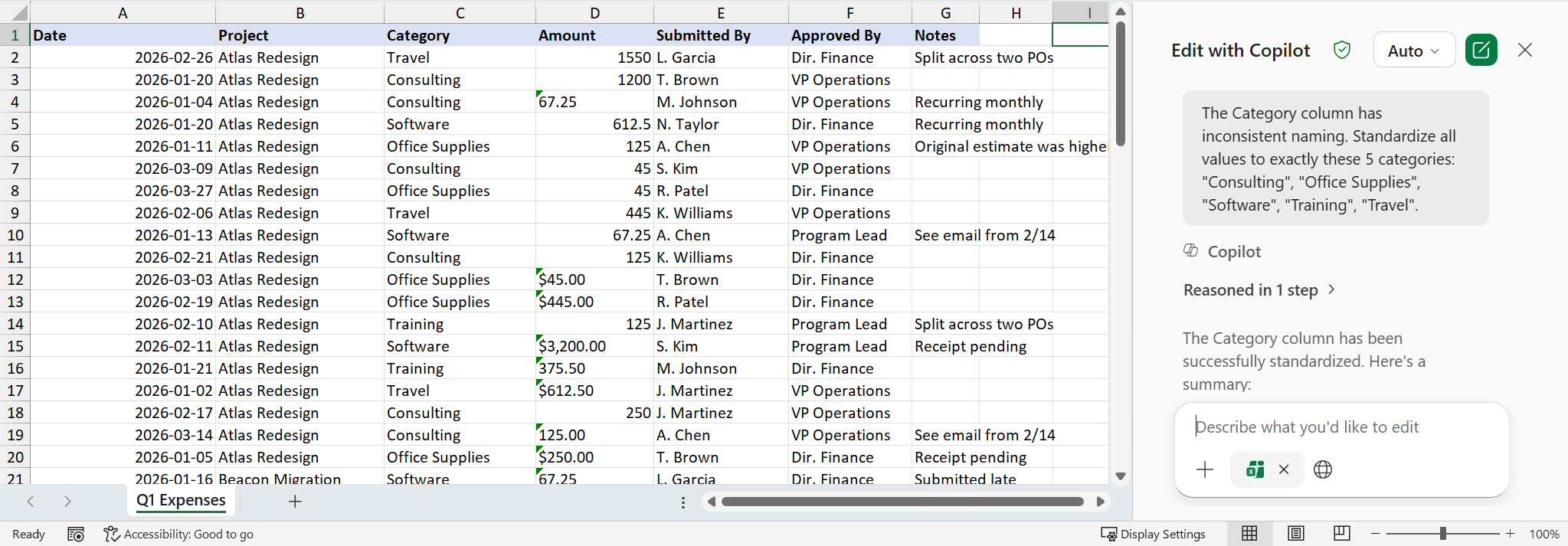The width and height of the screenshot is (1568, 546).
Task: Click horizontal scrollbar left arrow
Action: [x=712, y=502]
